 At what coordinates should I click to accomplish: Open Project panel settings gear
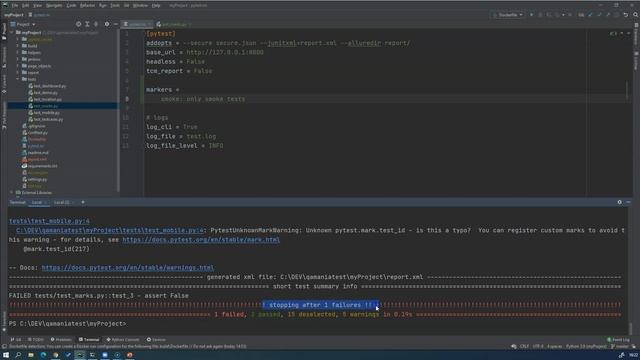pos(107,24)
